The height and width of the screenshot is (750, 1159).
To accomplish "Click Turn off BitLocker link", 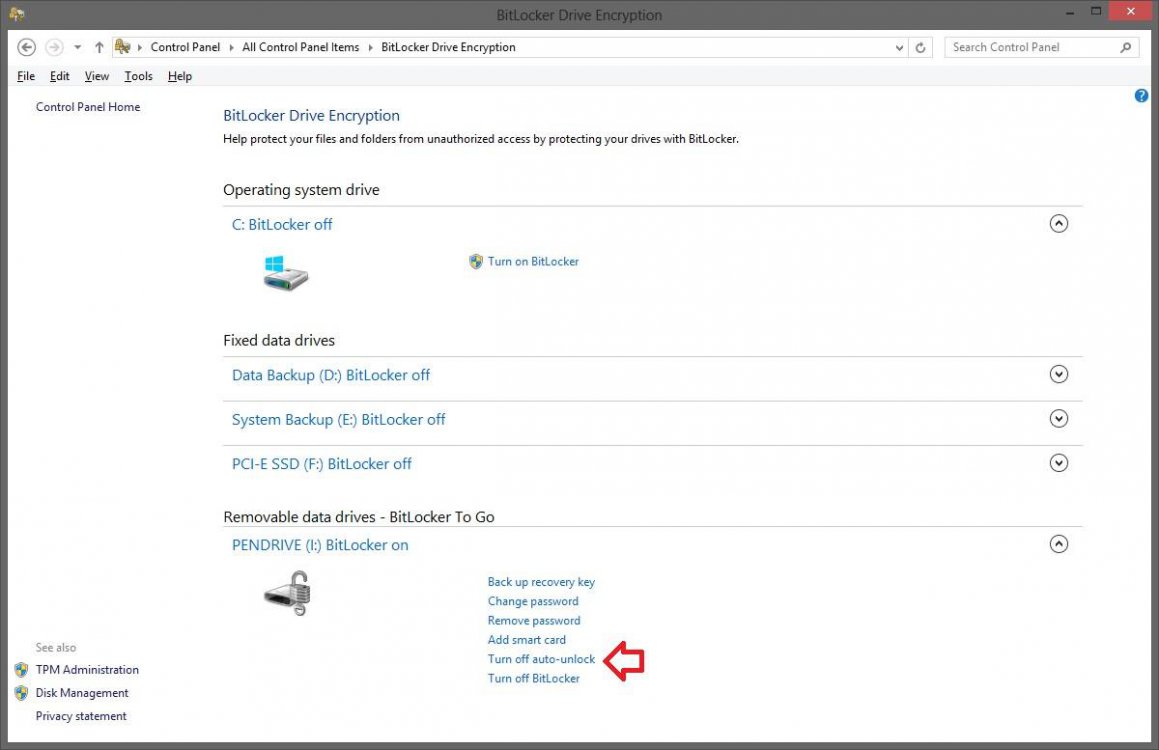I will point(534,678).
